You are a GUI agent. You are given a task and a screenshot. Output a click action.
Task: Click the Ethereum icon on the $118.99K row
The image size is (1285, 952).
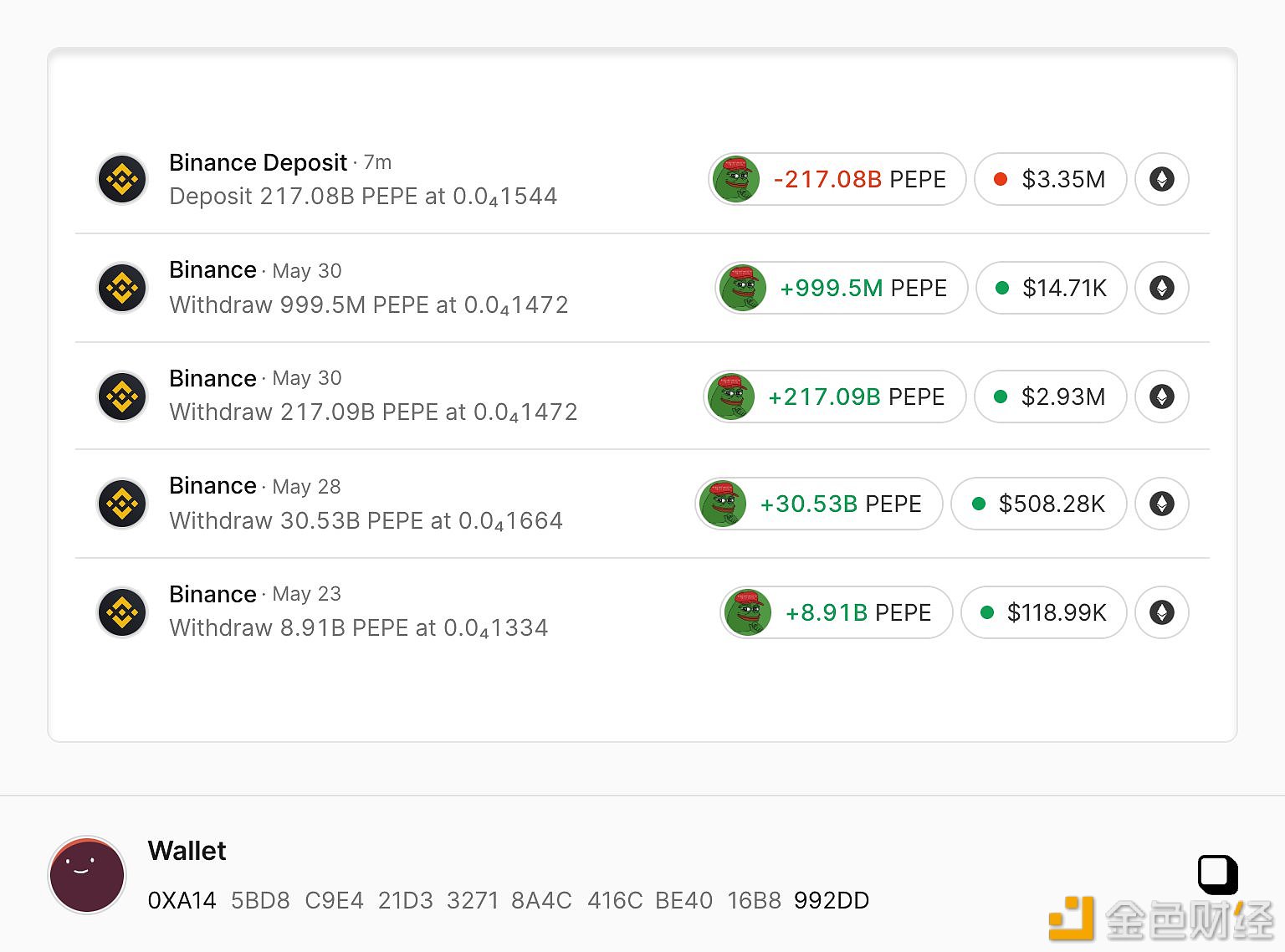tap(1162, 612)
